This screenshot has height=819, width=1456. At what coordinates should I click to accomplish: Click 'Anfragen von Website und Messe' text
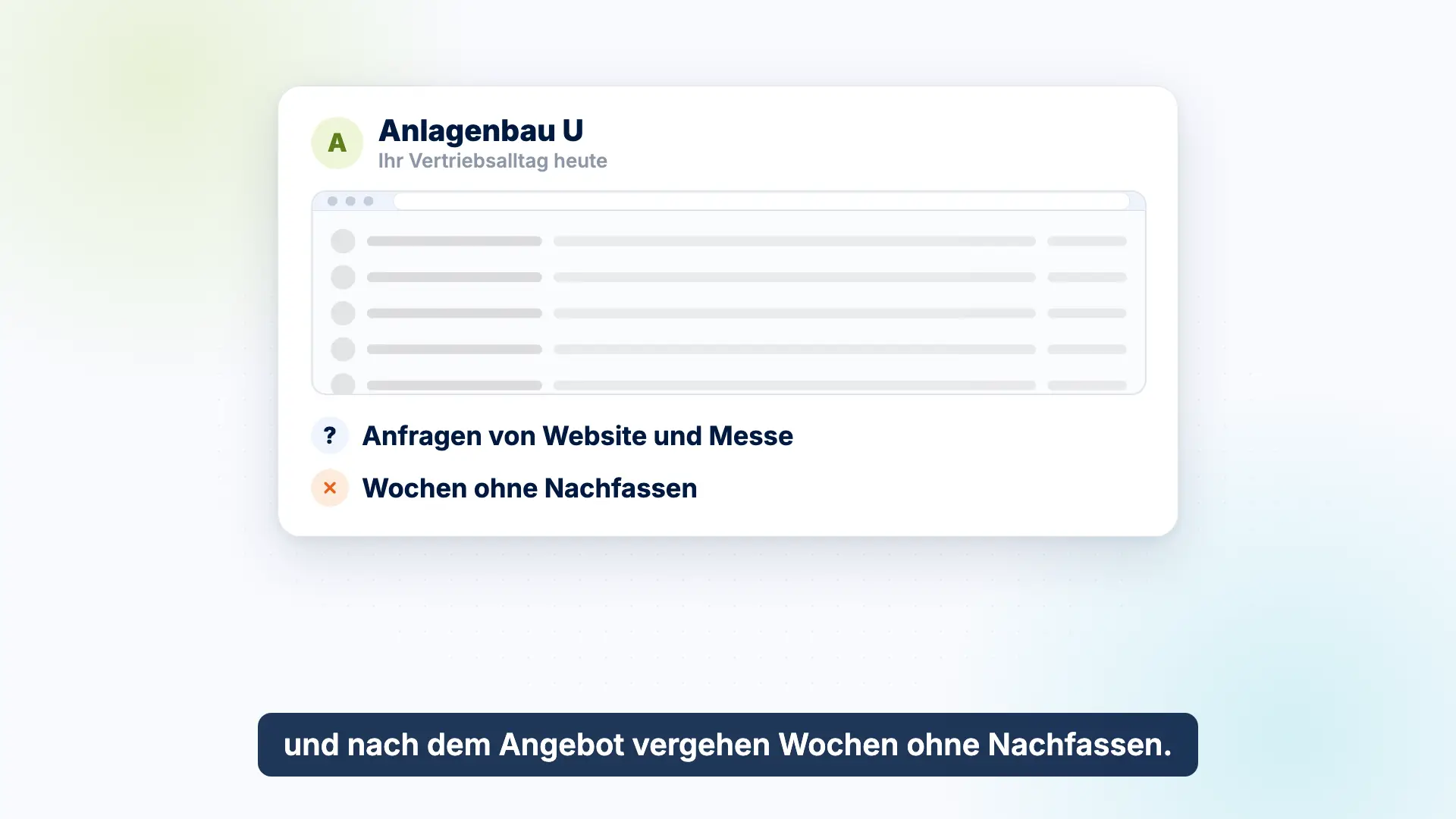pos(577,436)
